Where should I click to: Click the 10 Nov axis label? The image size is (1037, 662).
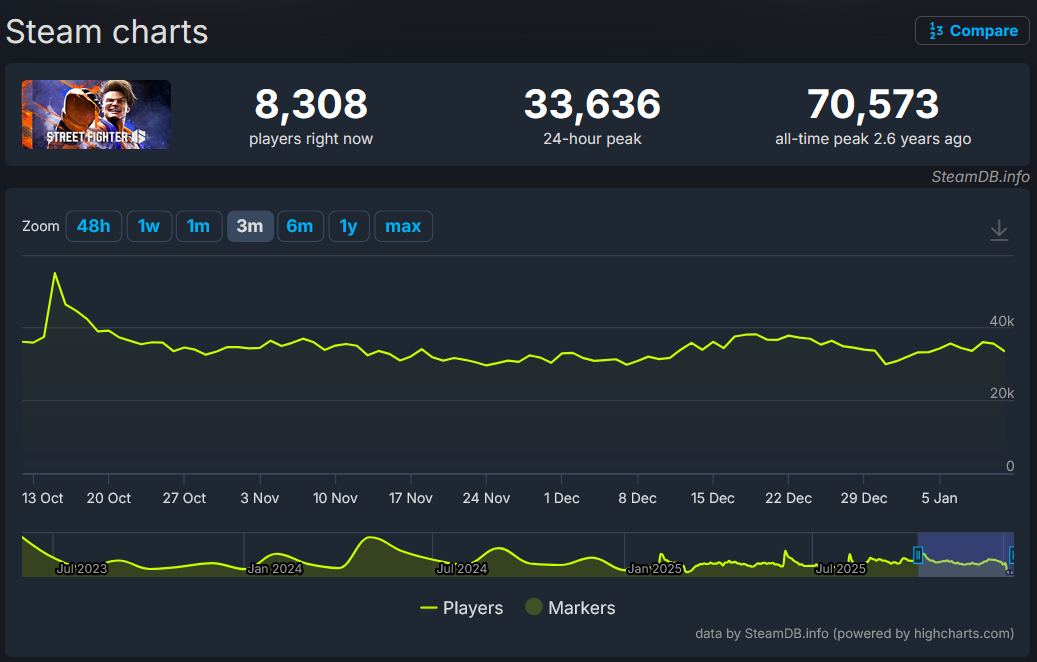tap(335, 498)
